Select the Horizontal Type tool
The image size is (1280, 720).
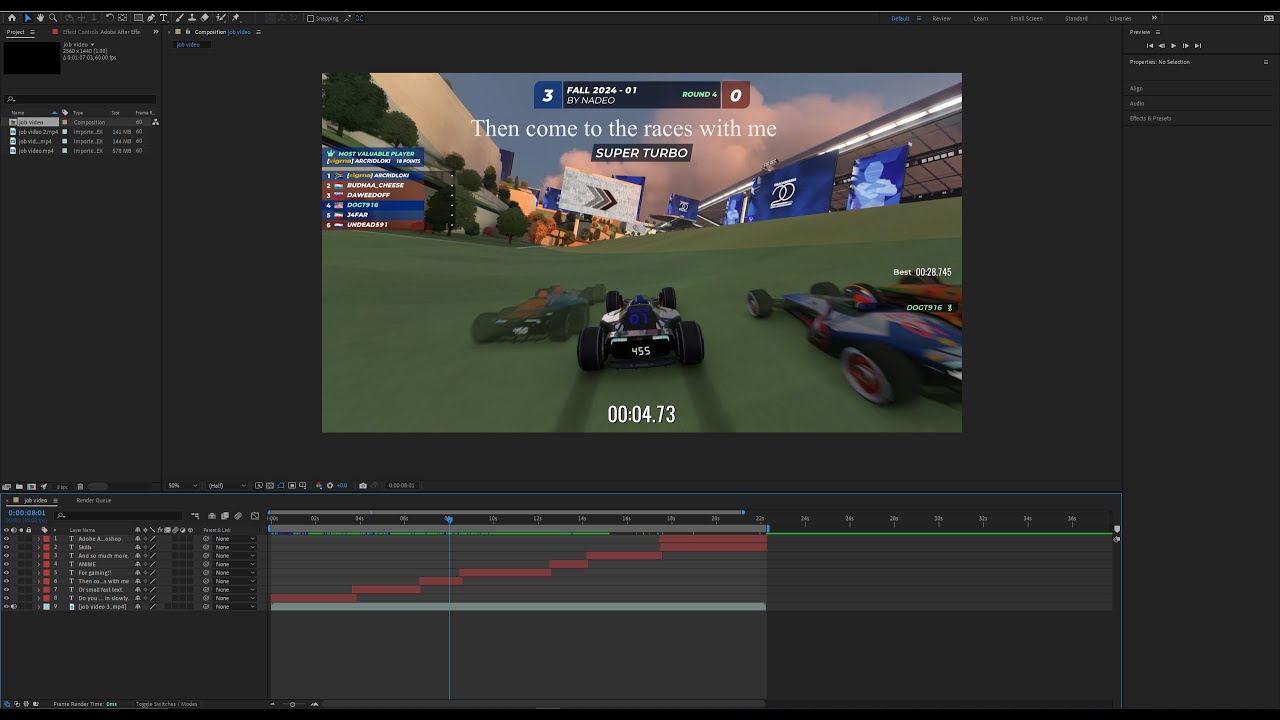(164, 18)
